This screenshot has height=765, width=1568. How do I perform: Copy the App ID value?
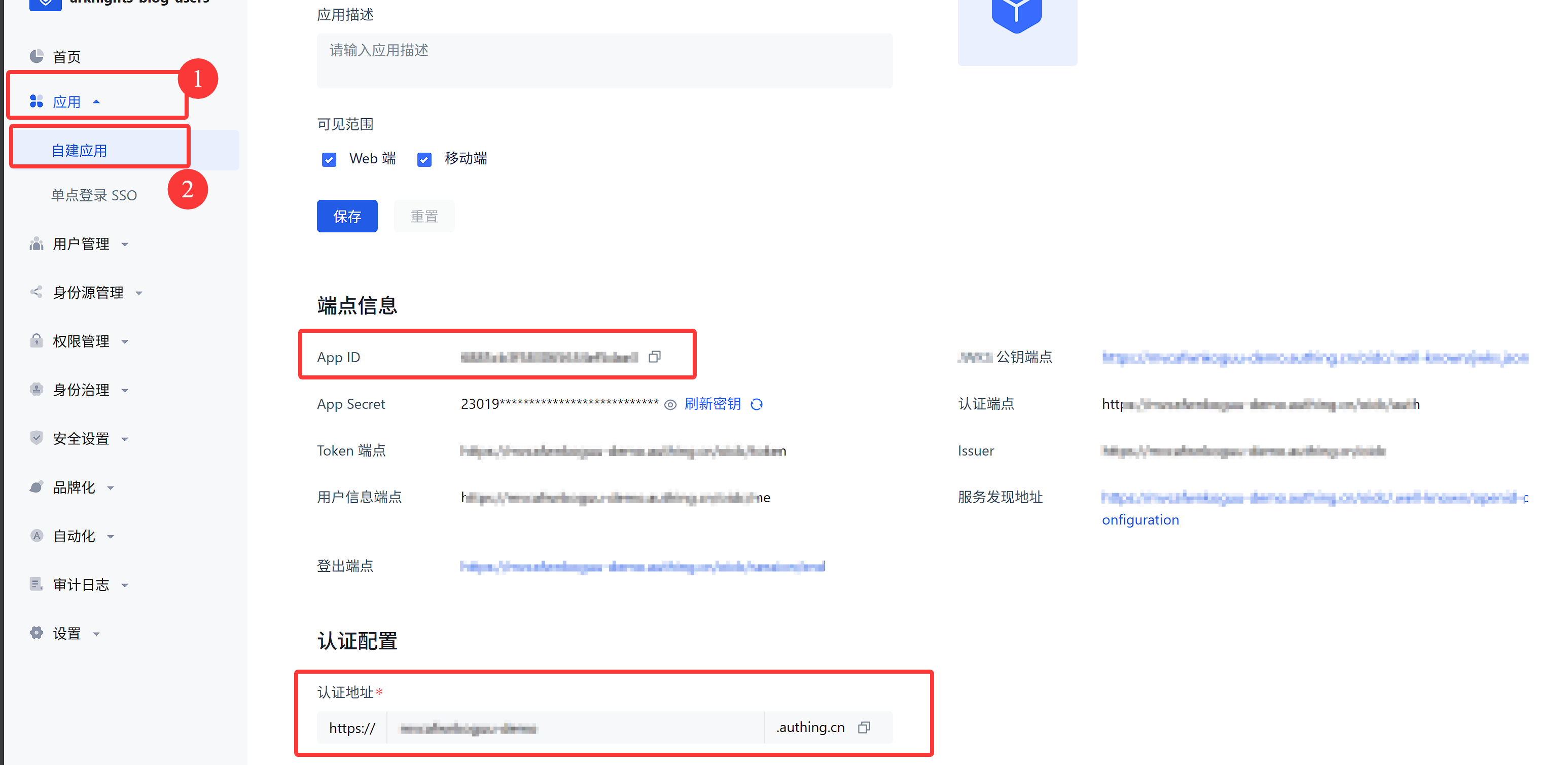click(654, 357)
